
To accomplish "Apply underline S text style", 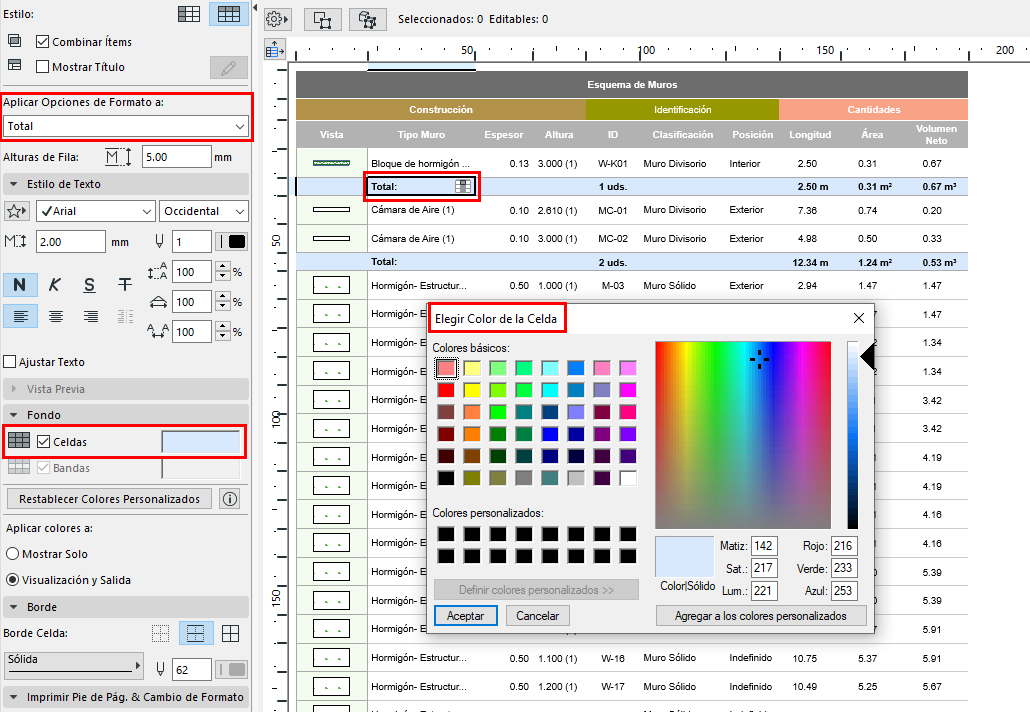I will 89,285.
